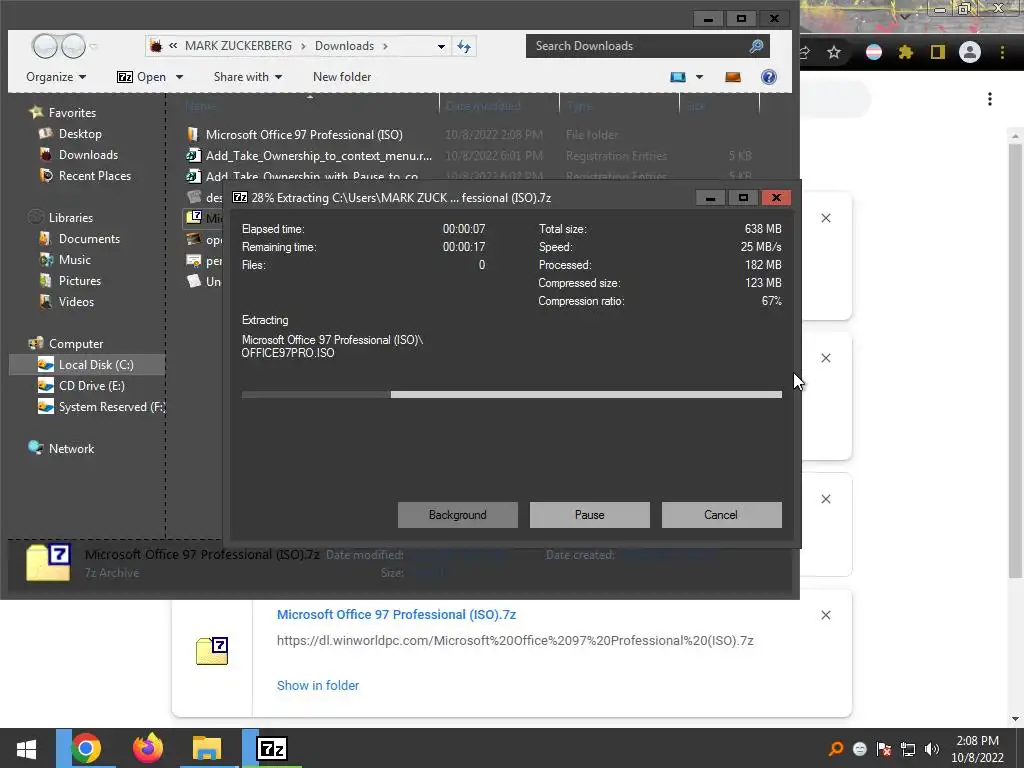Open Organize menu in Explorer
1024x768 pixels.
pyautogui.click(x=56, y=77)
